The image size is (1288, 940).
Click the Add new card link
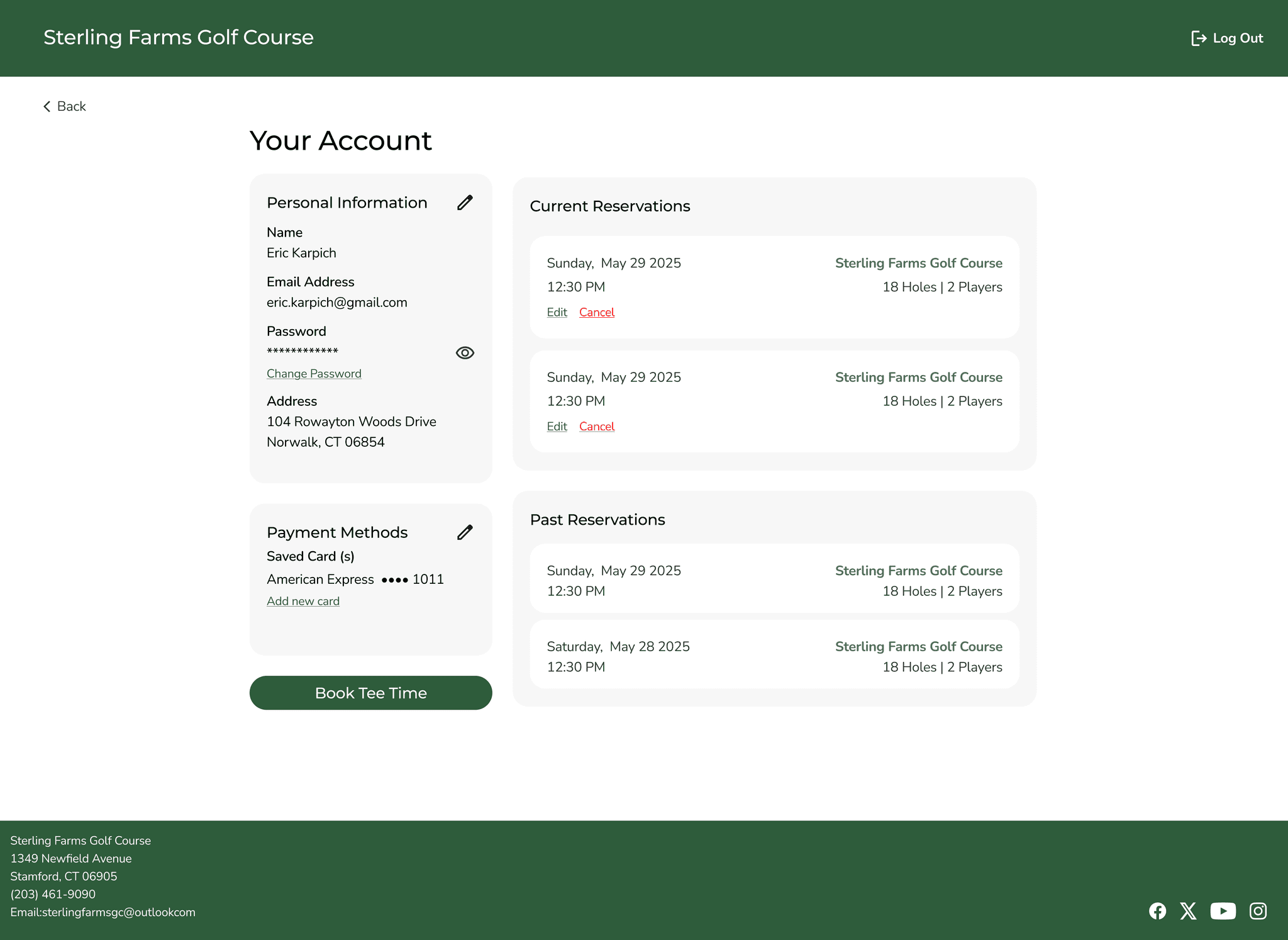(x=303, y=601)
